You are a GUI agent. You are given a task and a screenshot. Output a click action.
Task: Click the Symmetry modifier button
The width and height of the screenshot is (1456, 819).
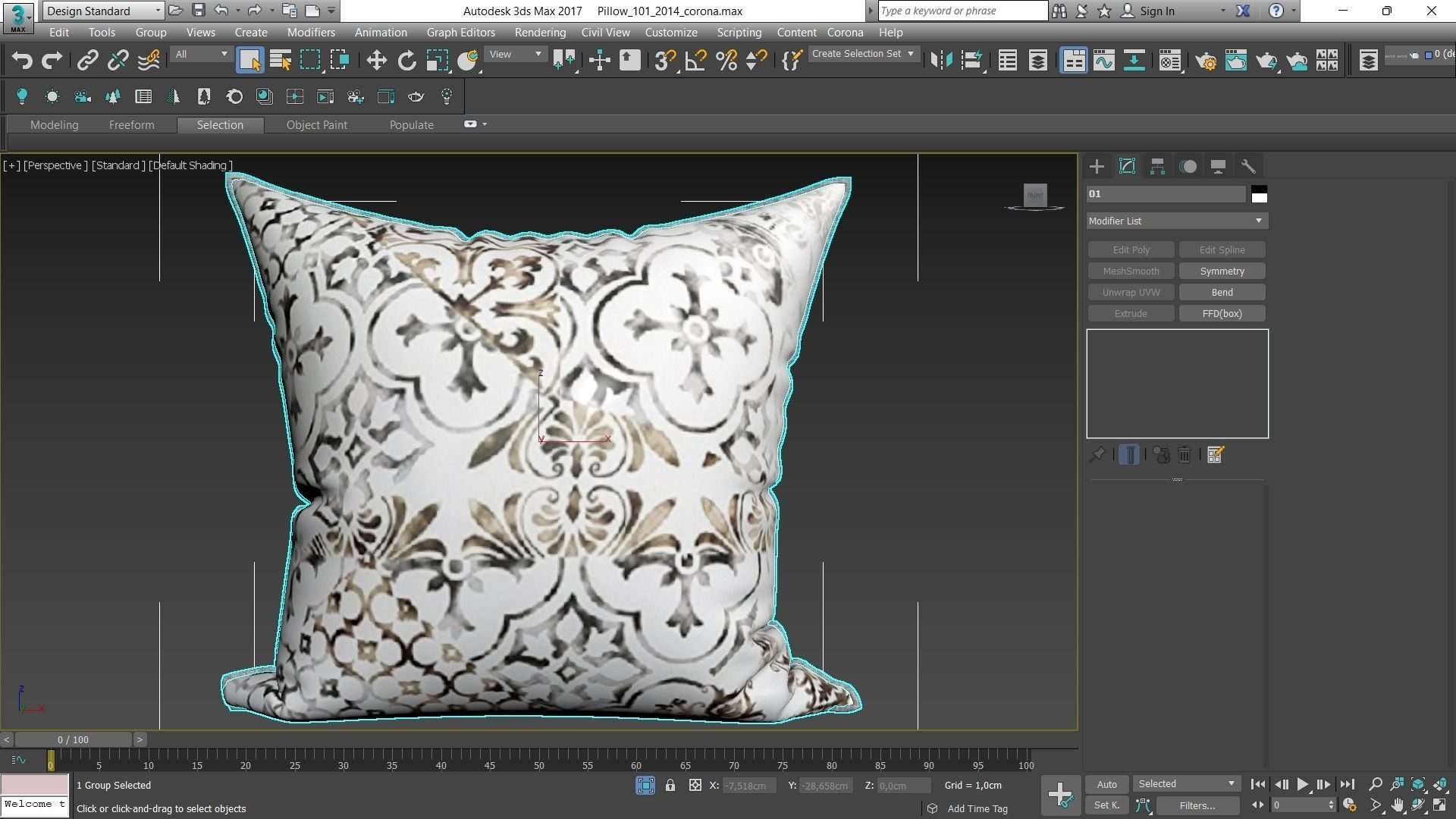pyautogui.click(x=1222, y=271)
